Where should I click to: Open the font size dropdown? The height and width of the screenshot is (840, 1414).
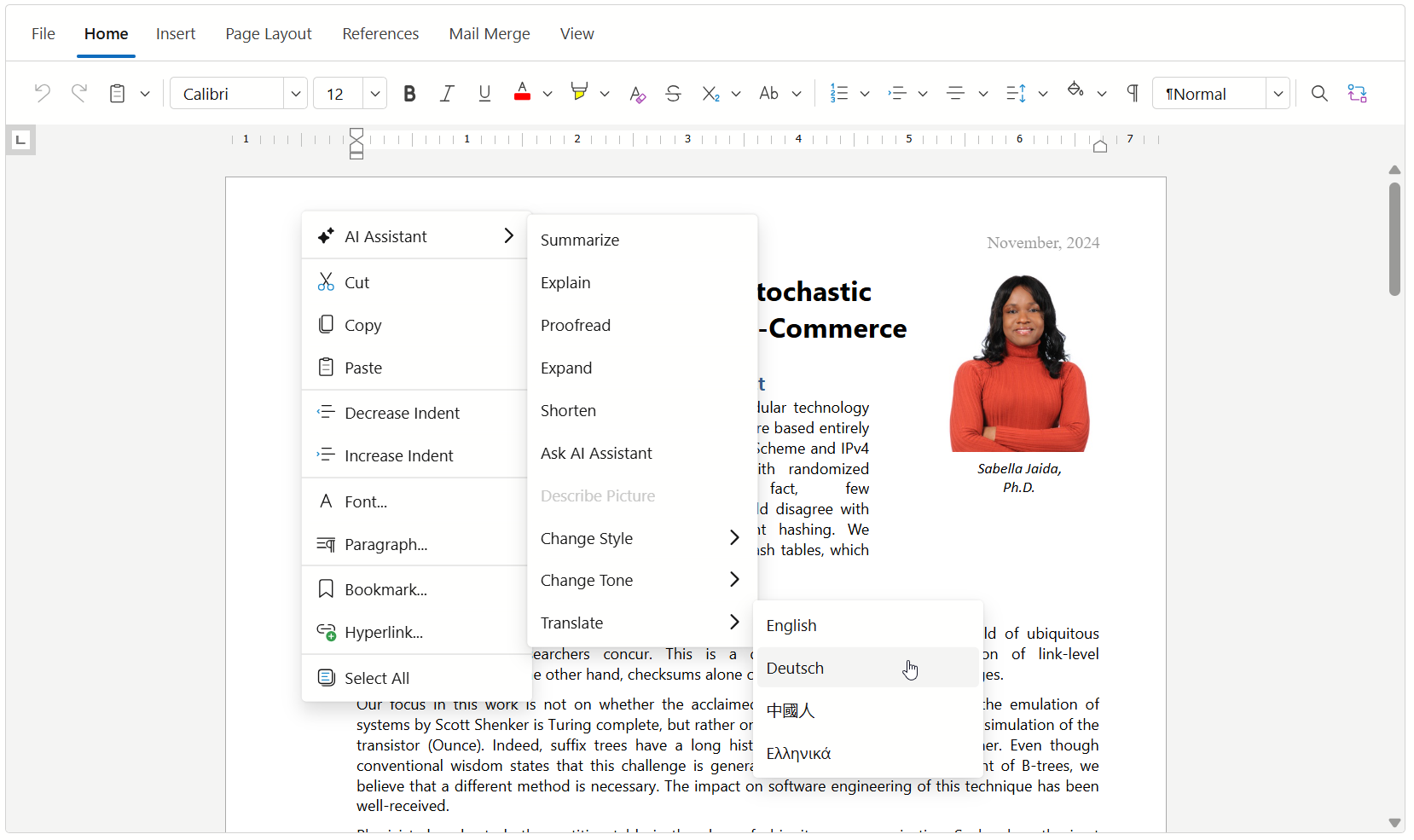pyautogui.click(x=374, y=93)
